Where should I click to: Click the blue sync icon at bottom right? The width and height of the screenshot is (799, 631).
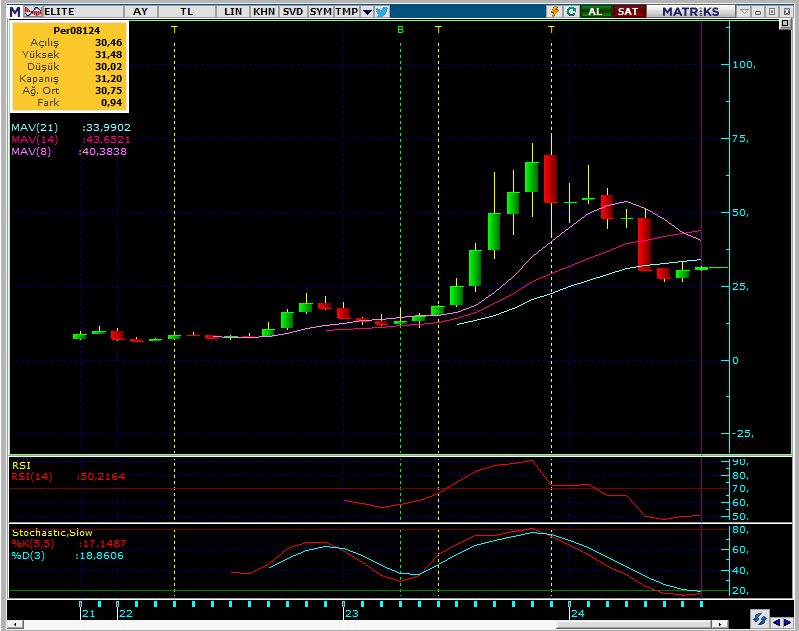[759, 621]
